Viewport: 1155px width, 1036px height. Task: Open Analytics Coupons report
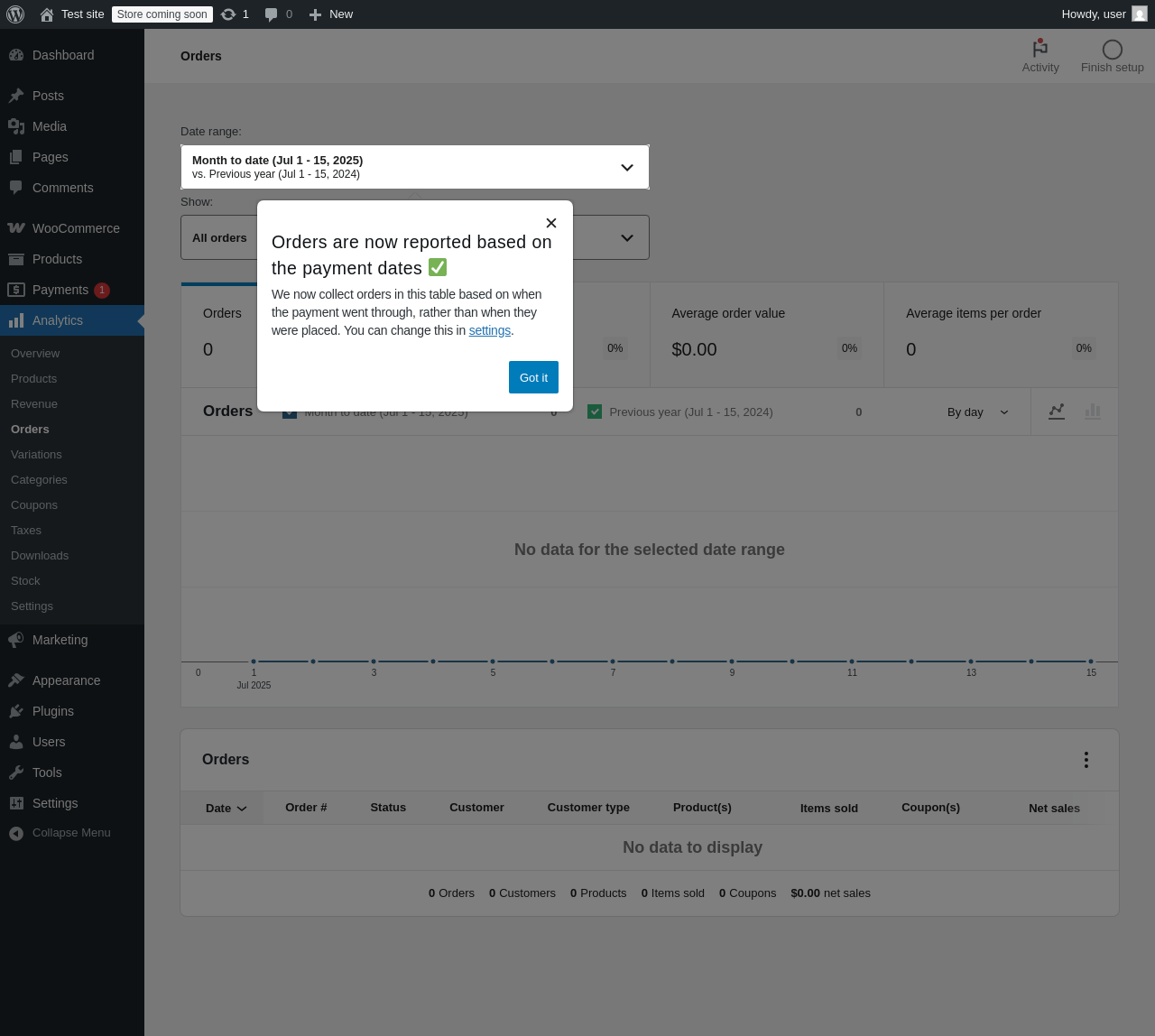(x=34, y=505)
